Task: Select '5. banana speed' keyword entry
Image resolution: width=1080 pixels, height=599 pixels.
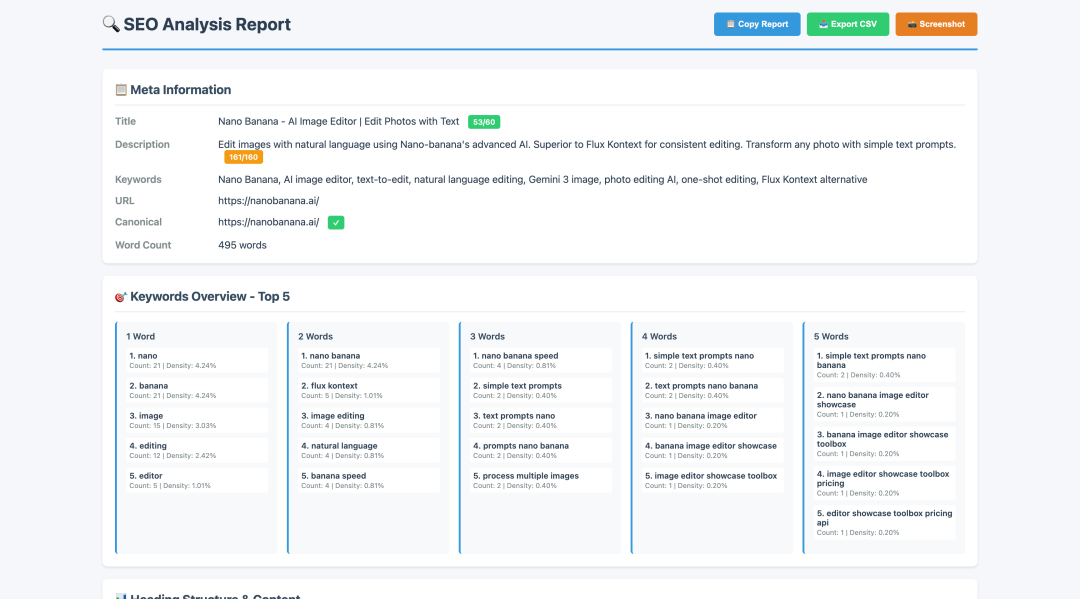Action: tap(368, 481)
